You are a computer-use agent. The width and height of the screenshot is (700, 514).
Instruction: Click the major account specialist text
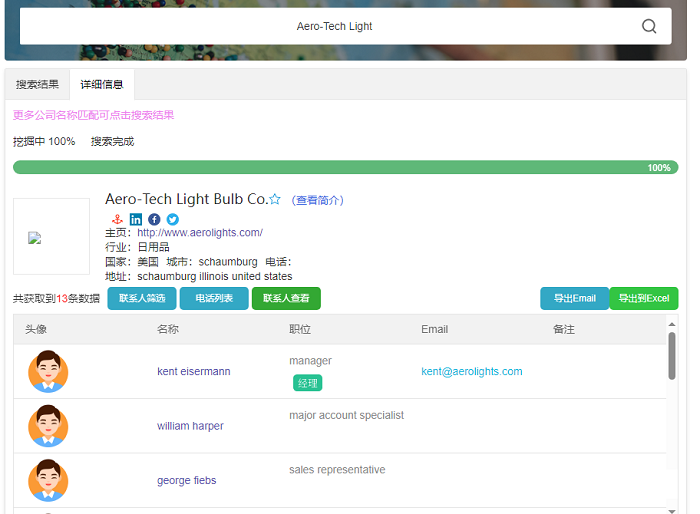coord(346,415)
